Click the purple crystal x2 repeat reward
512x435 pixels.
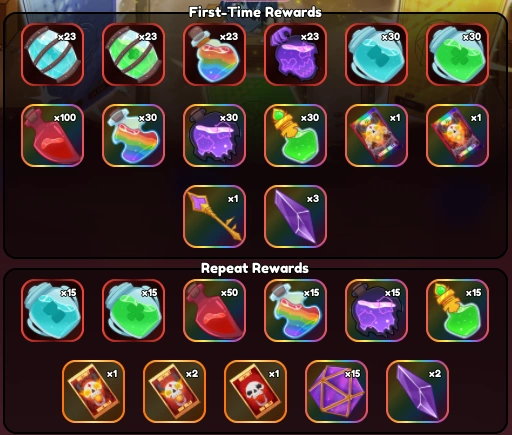[417, 391]
